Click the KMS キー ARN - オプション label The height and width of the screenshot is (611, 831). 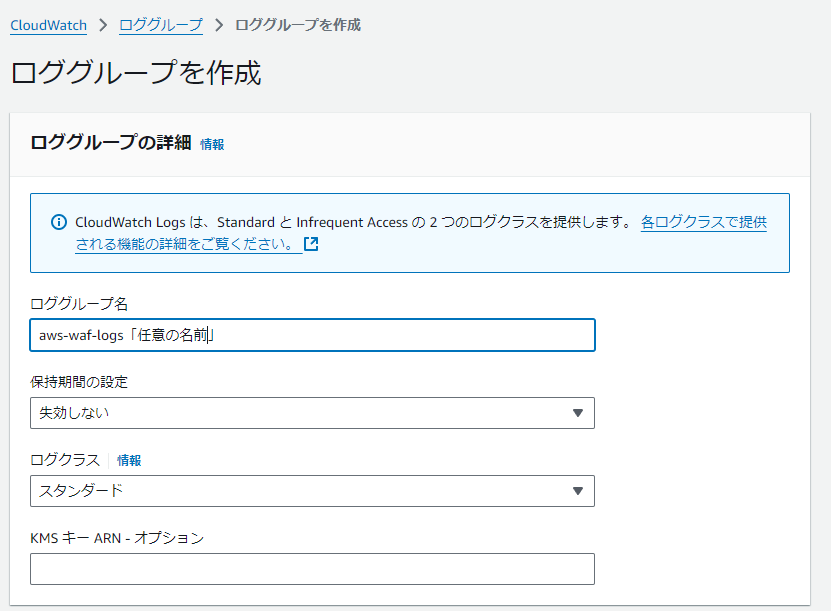[x=117, y=538]
